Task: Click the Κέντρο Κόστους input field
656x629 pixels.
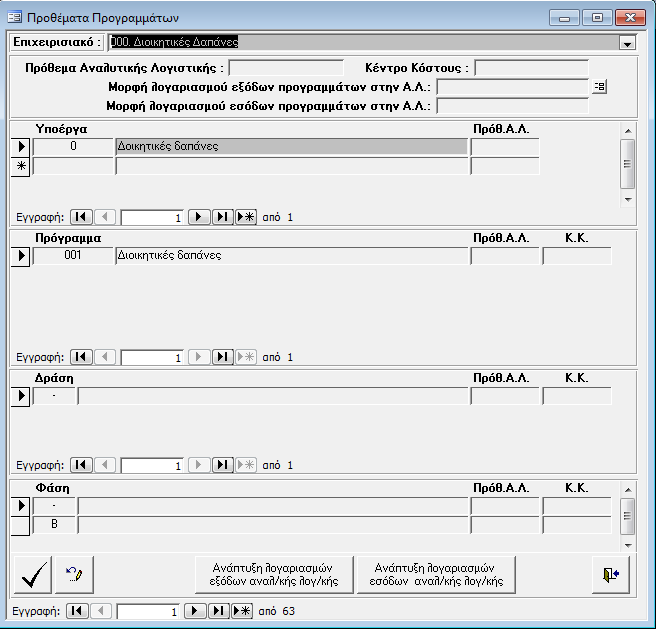Action: (x=531, y=68)
